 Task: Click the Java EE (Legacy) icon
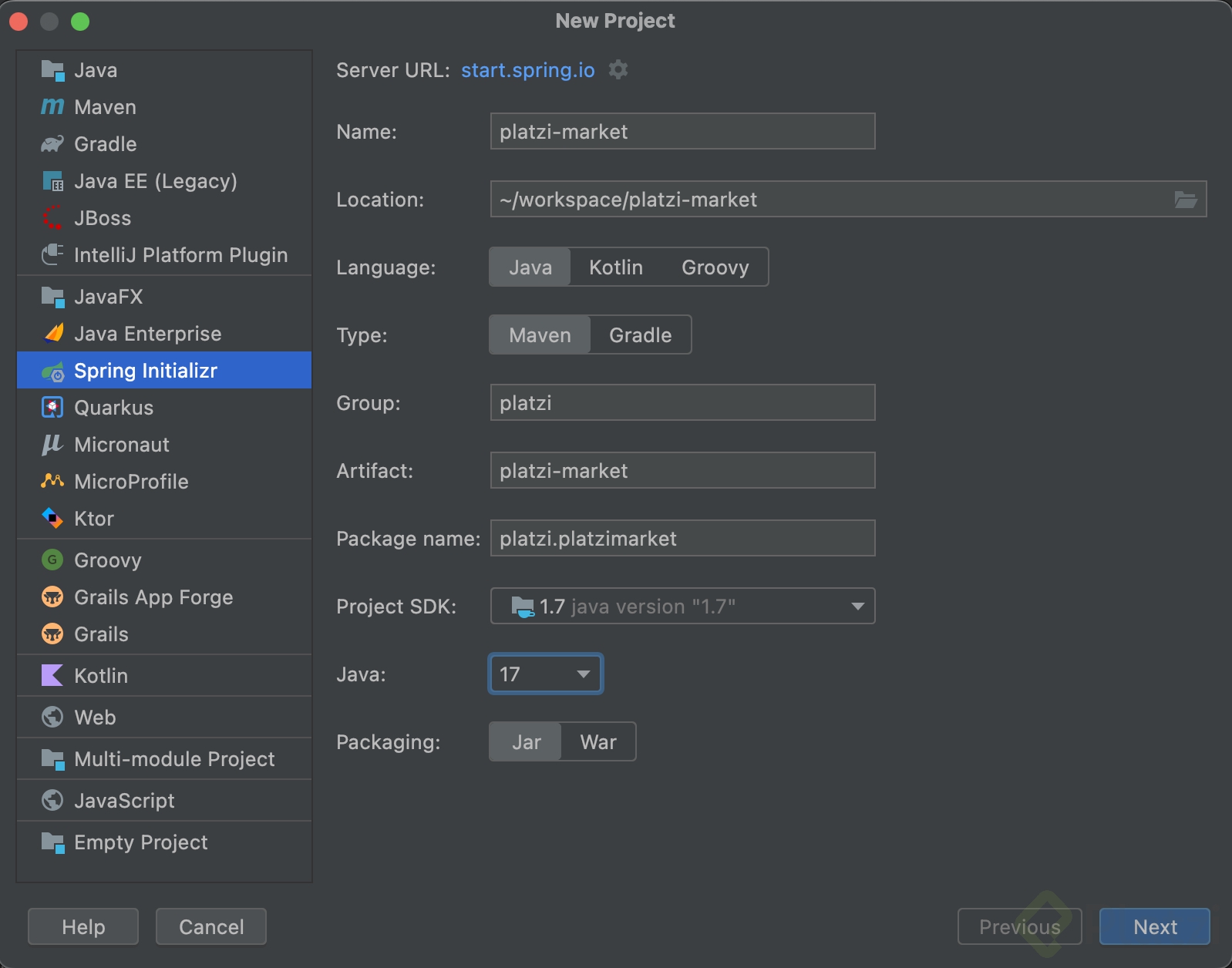tap(52, 181)
